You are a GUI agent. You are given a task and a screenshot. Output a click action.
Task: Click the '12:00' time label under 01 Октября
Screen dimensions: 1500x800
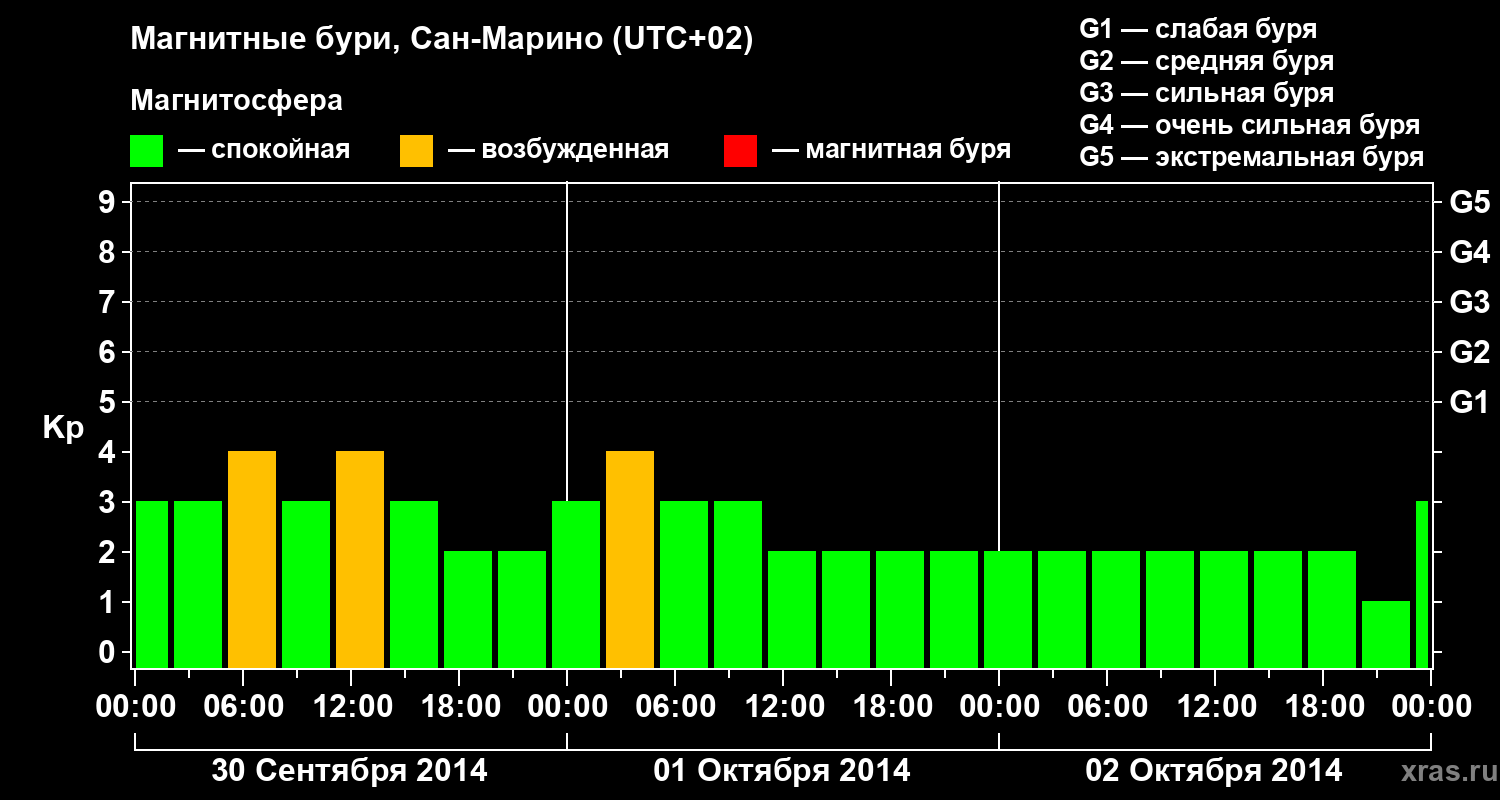click(x=783, y=707)
